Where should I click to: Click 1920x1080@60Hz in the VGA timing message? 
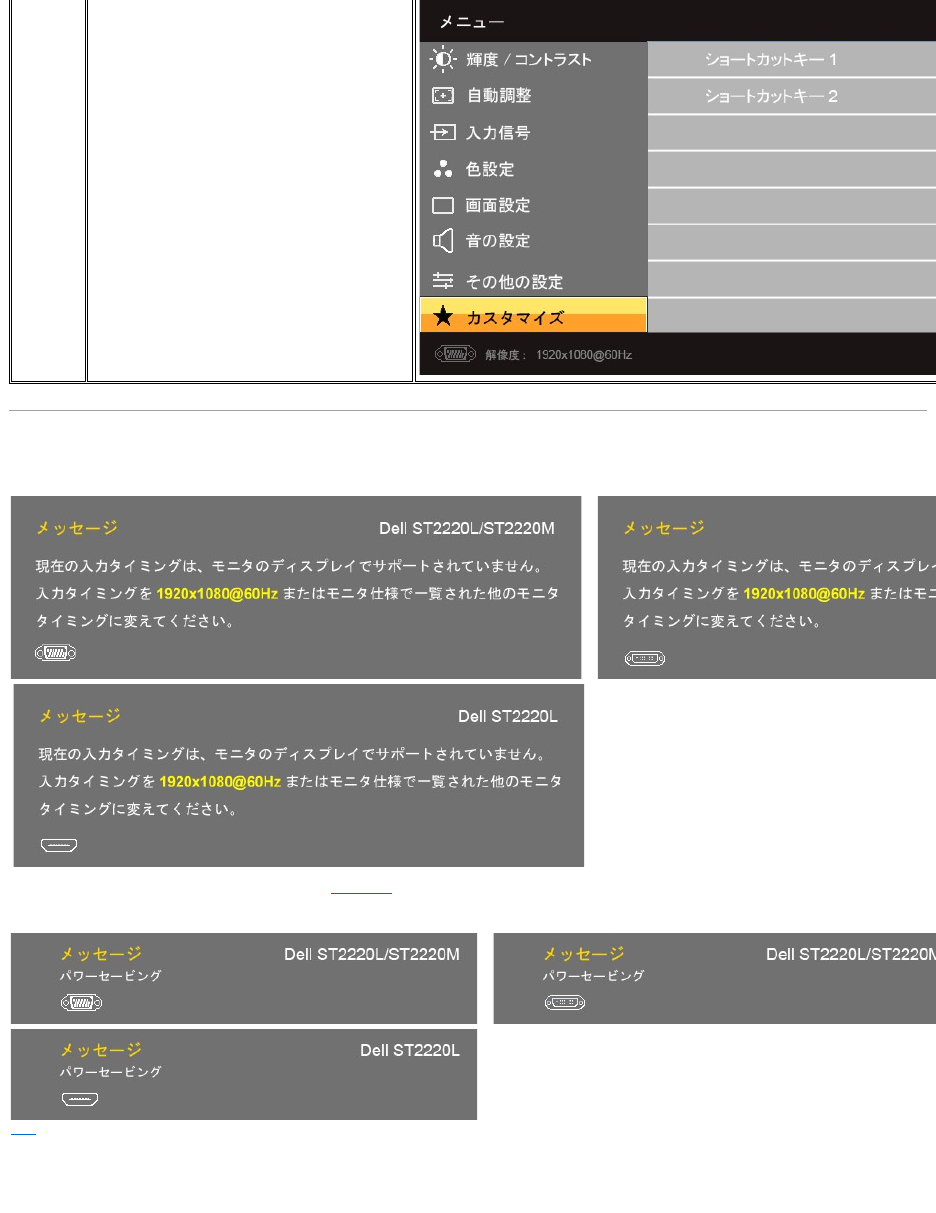tap(217, 593)
